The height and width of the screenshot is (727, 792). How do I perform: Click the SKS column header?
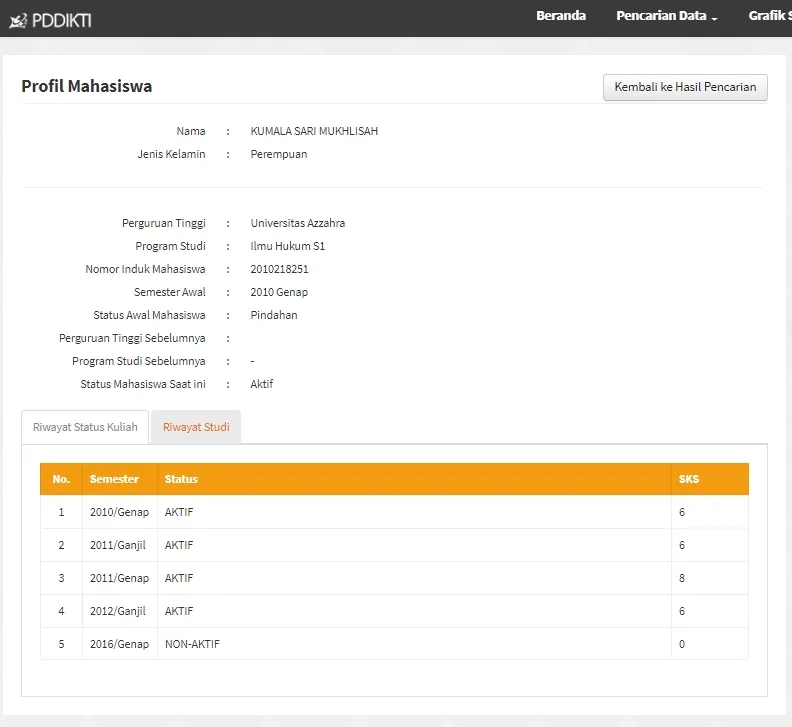click(689, 479)
